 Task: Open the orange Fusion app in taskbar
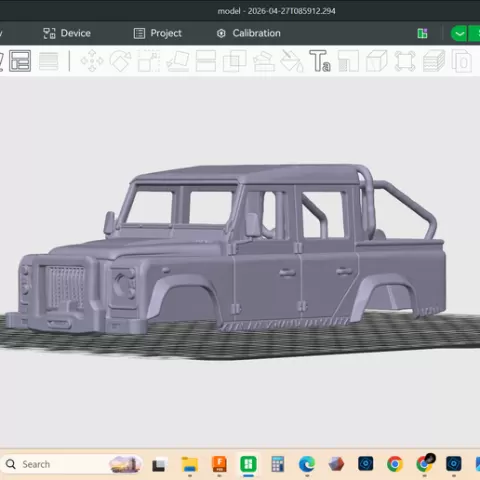[x=219, y=464]
